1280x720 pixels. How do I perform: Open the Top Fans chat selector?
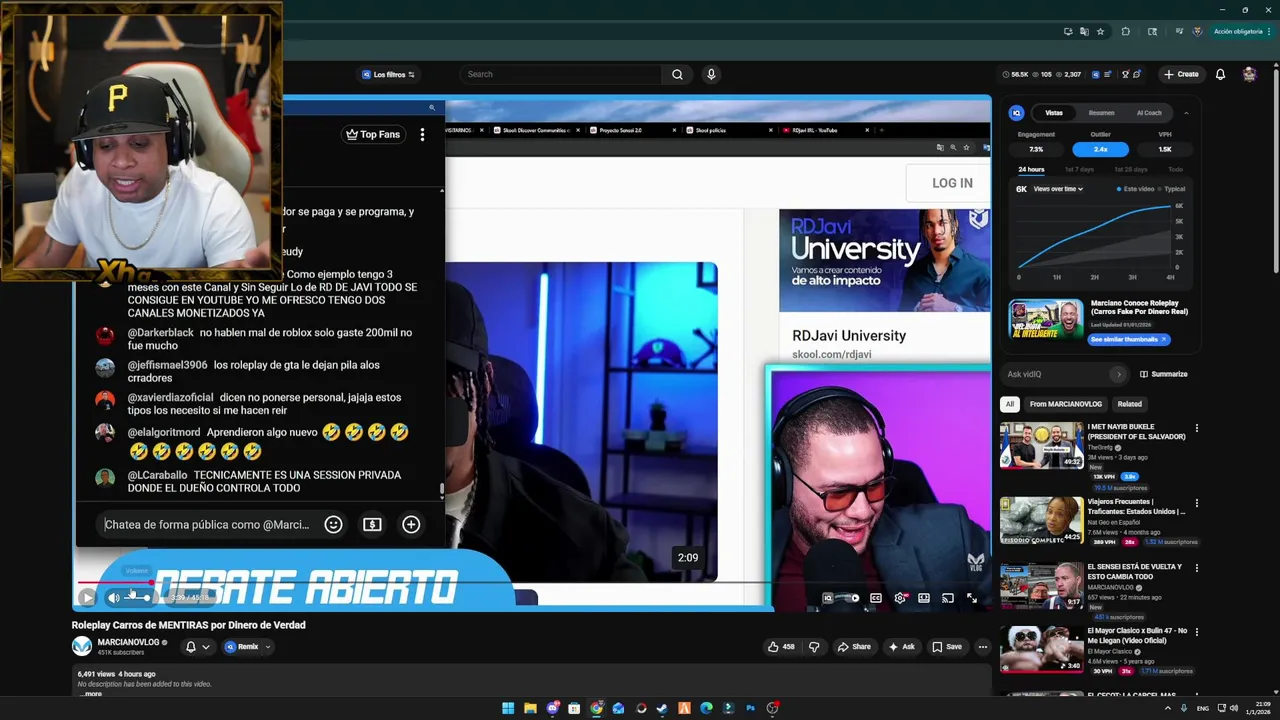tap(372, 134)
